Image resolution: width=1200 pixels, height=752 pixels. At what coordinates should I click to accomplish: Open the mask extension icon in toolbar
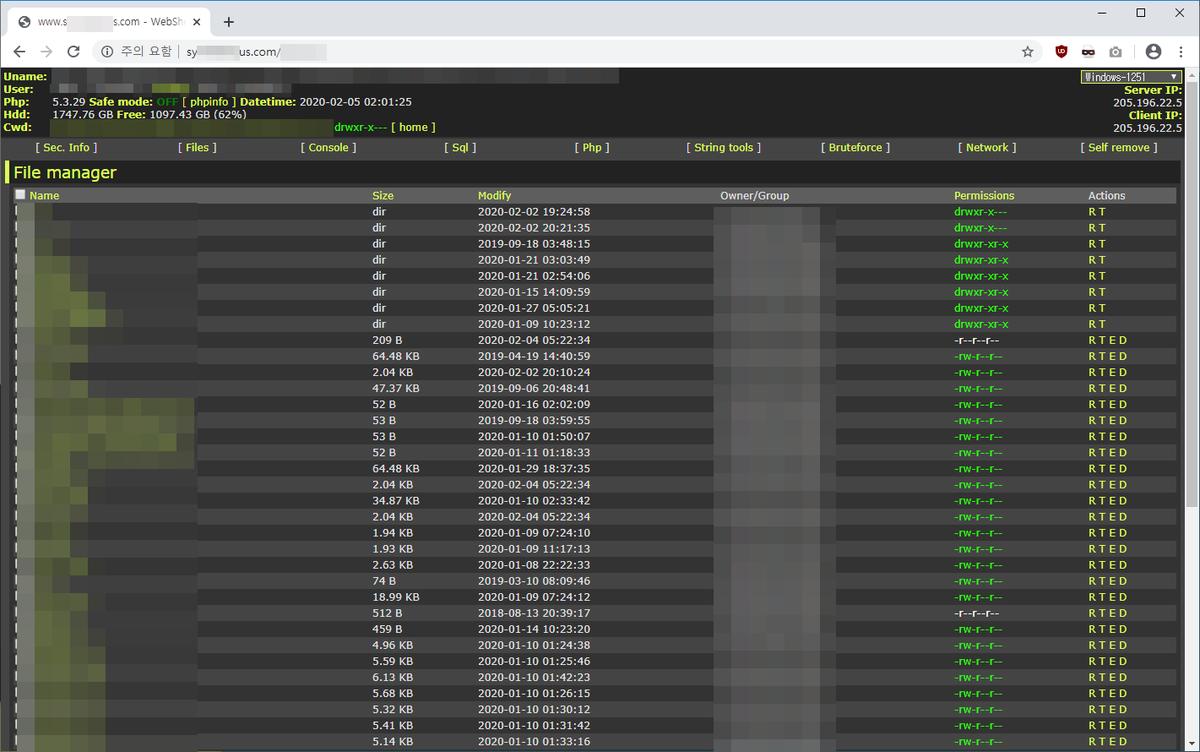[x=1088, y=52]
